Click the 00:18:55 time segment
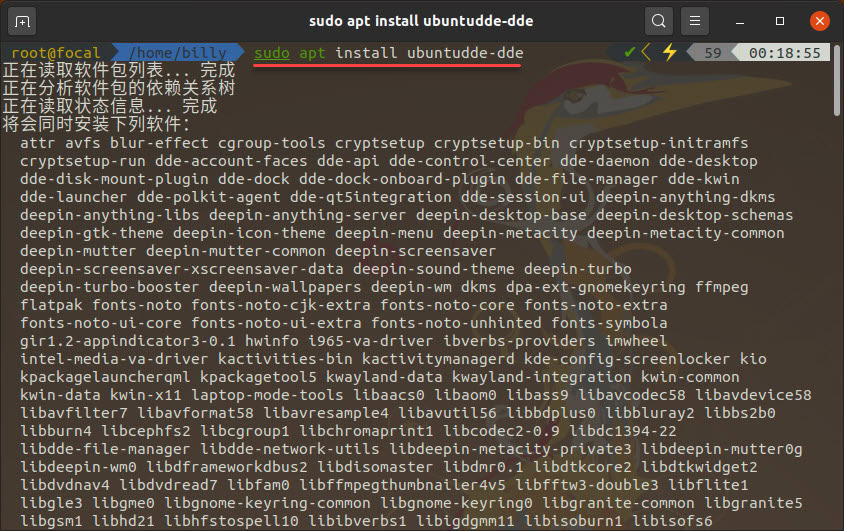Image resolution: width=844 pixels, height=531 pixels. click(785, 53)
